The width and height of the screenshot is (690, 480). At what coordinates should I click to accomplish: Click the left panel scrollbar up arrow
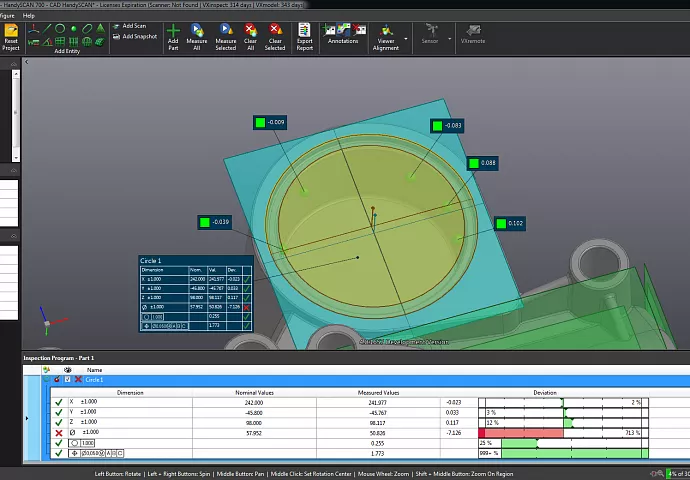(16, 74)
